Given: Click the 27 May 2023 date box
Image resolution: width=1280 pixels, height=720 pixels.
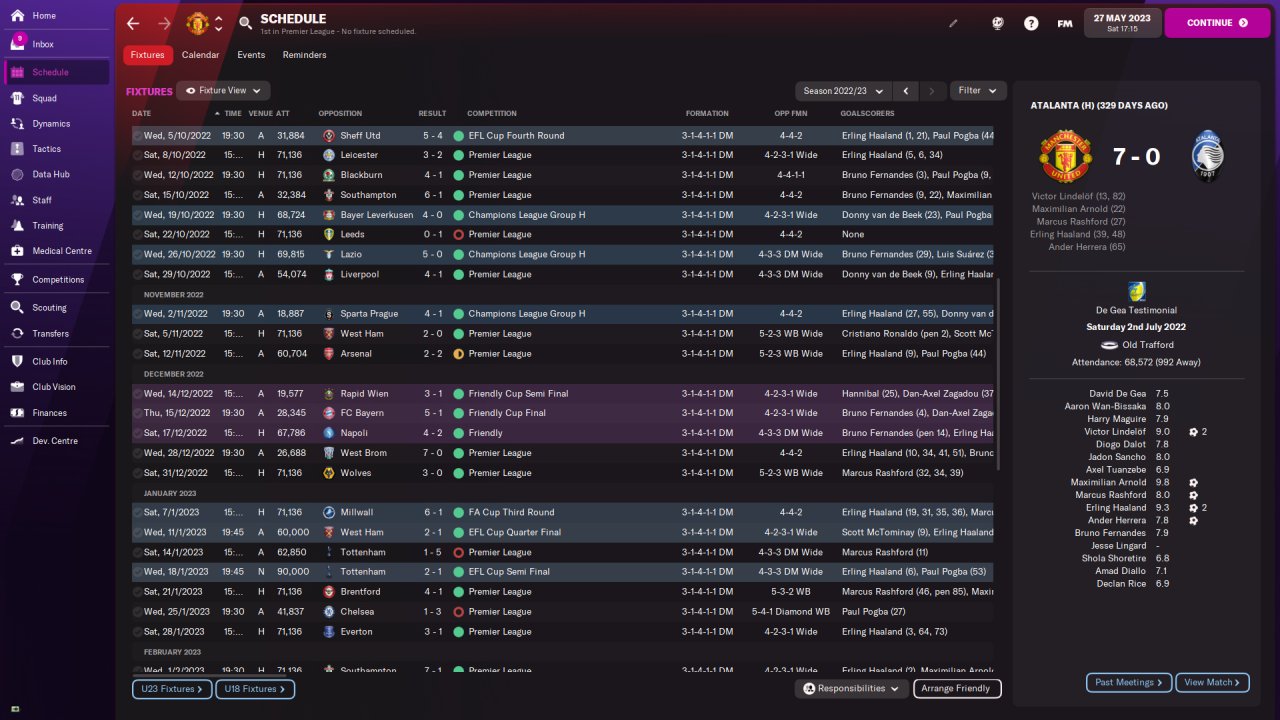Looking at the screenshot, I should tap(1122, 23).
